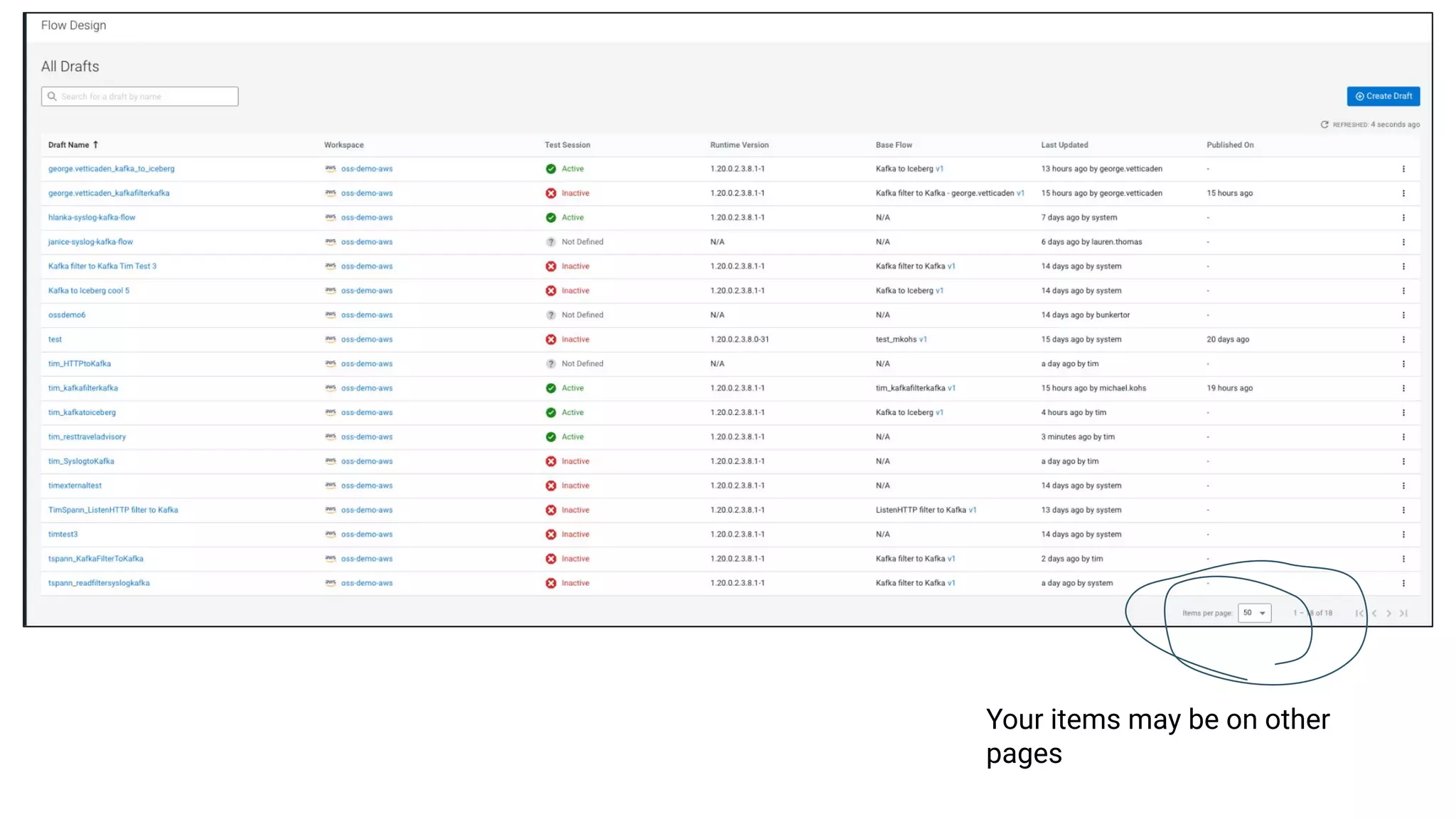The height and width of the screenshot is (819, 1456).
Task: Open three-dot menu for tim_resttraveladvisory row
Action: [1403, 437]
